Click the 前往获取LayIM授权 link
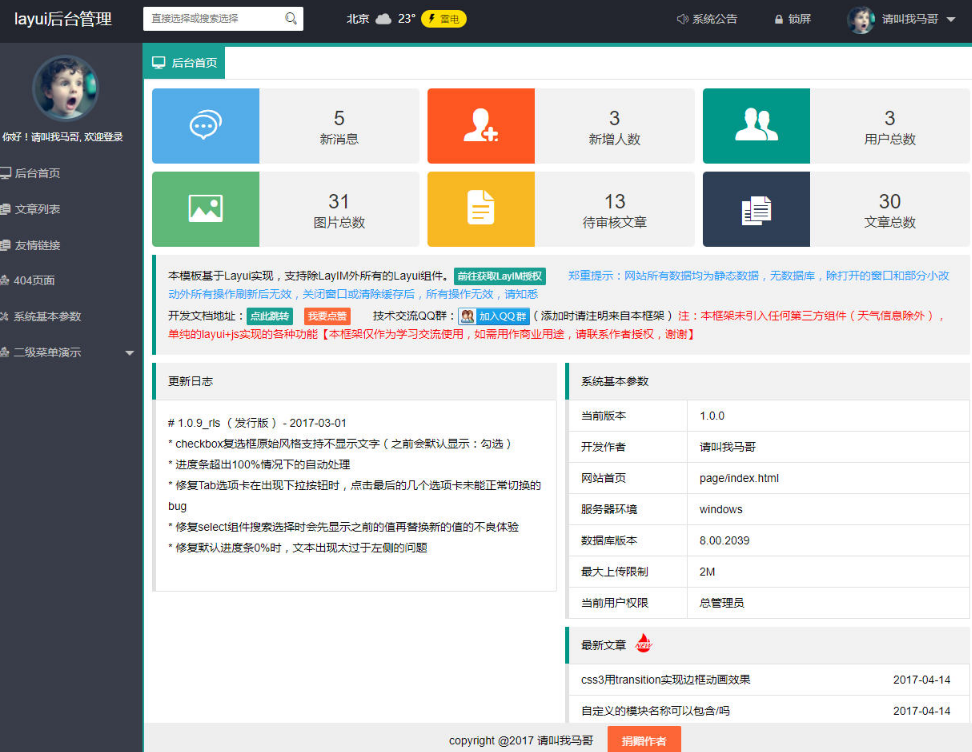The height and width of the screenshot is (752, 972). point(500,276)
